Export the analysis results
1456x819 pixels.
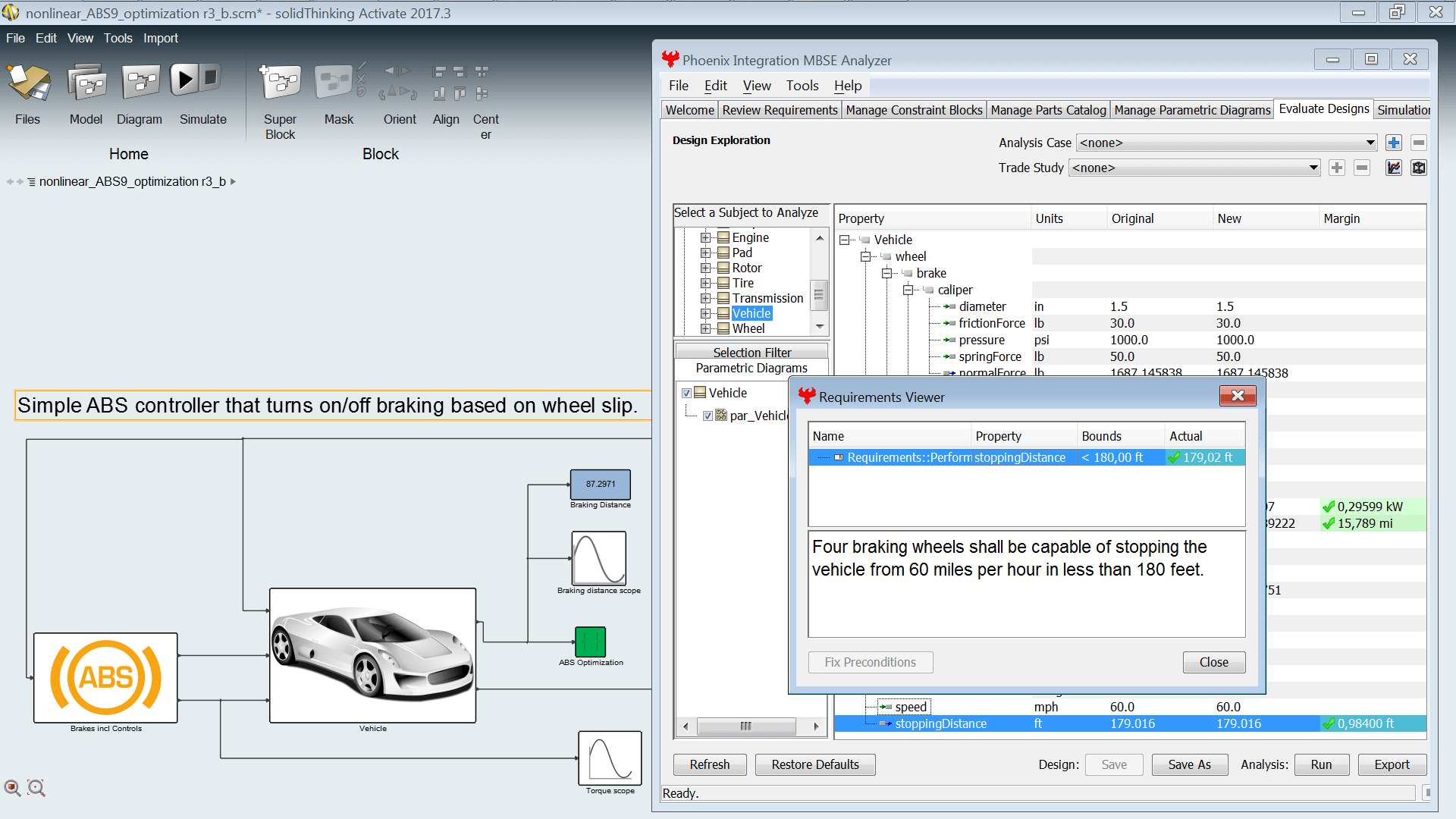(1392, 764)
